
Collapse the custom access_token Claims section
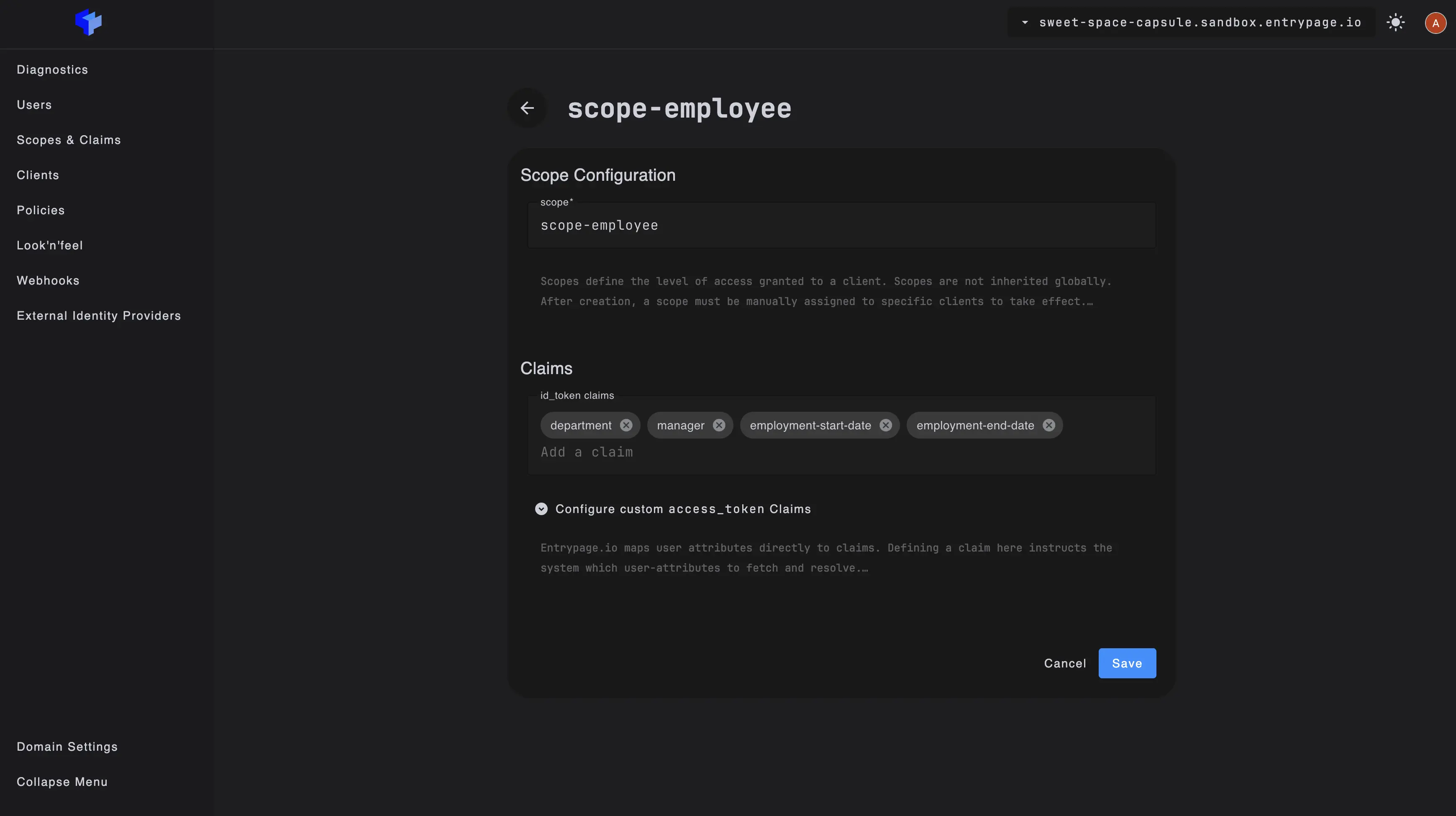541,508
